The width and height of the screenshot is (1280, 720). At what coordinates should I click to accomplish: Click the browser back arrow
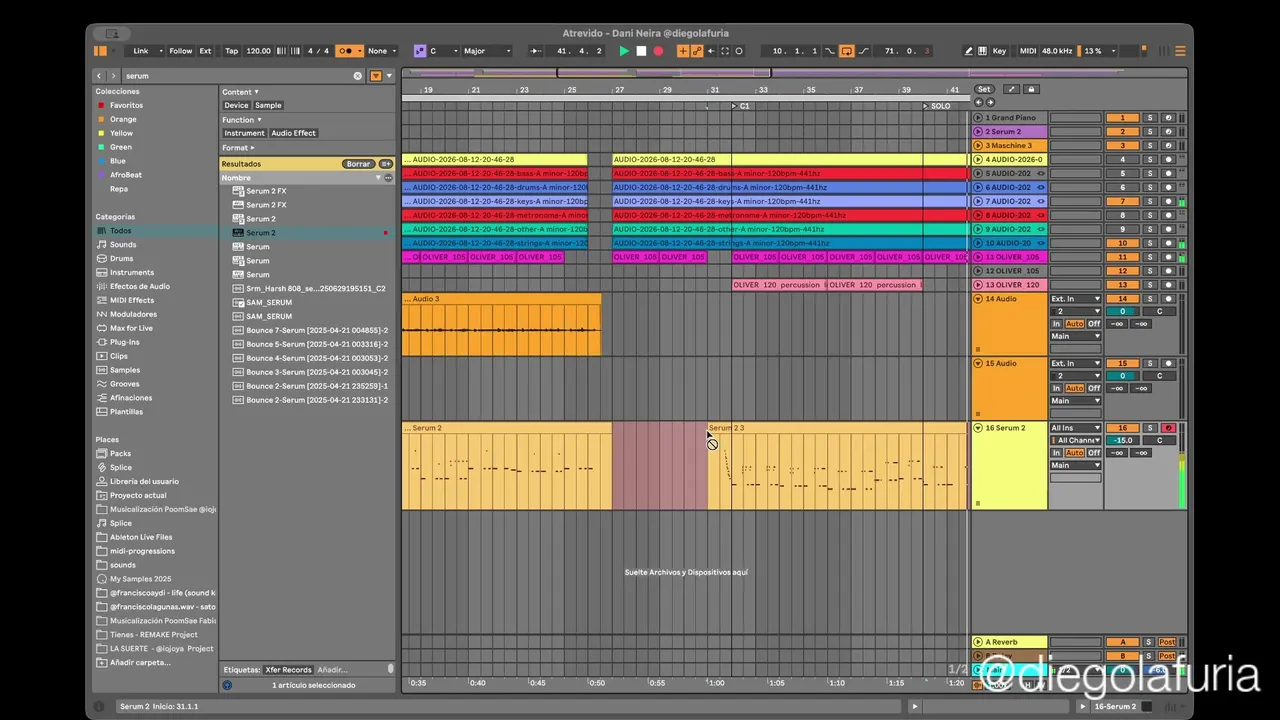[99, 76]
